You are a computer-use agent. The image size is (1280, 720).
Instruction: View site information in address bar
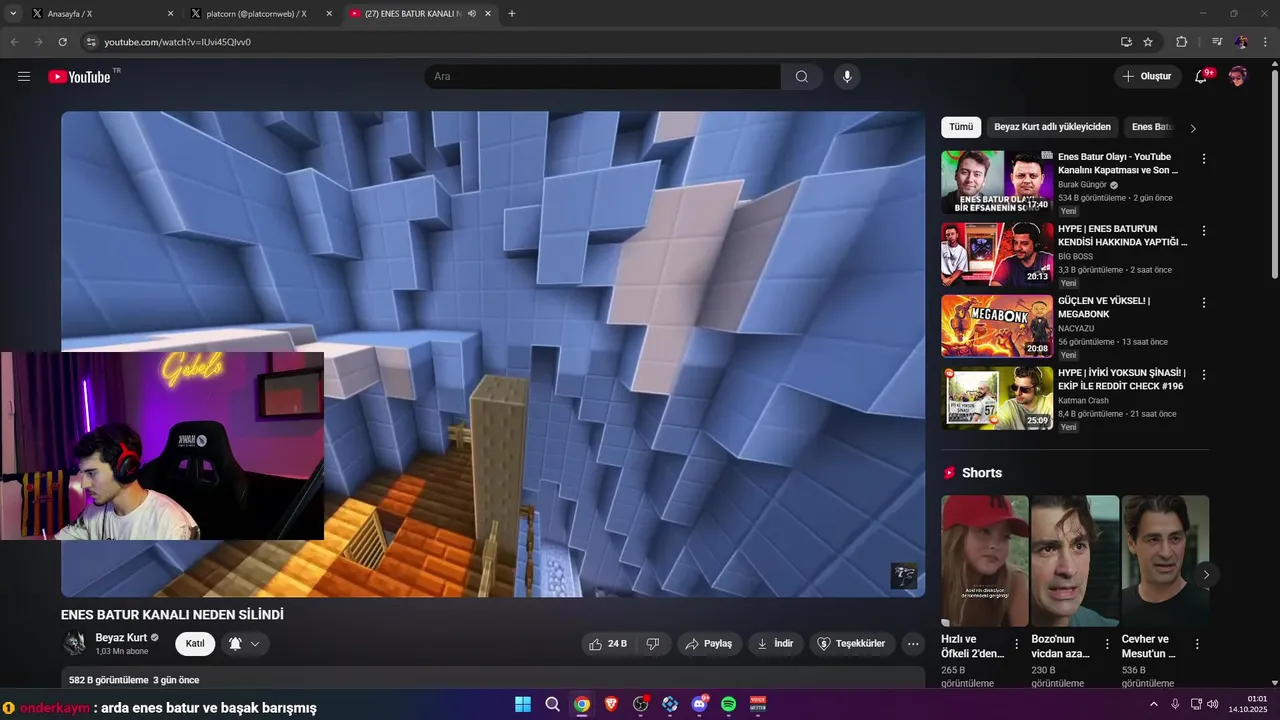point(91,42)
